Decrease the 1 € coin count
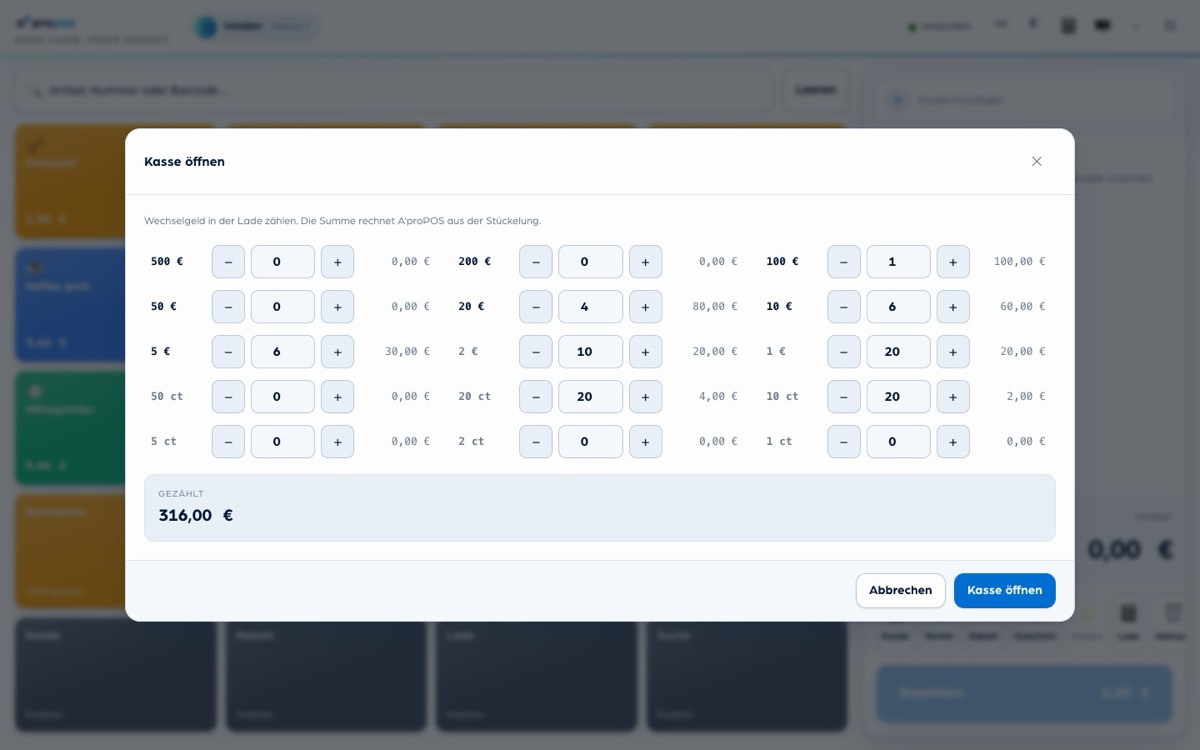 coord(844,352)
